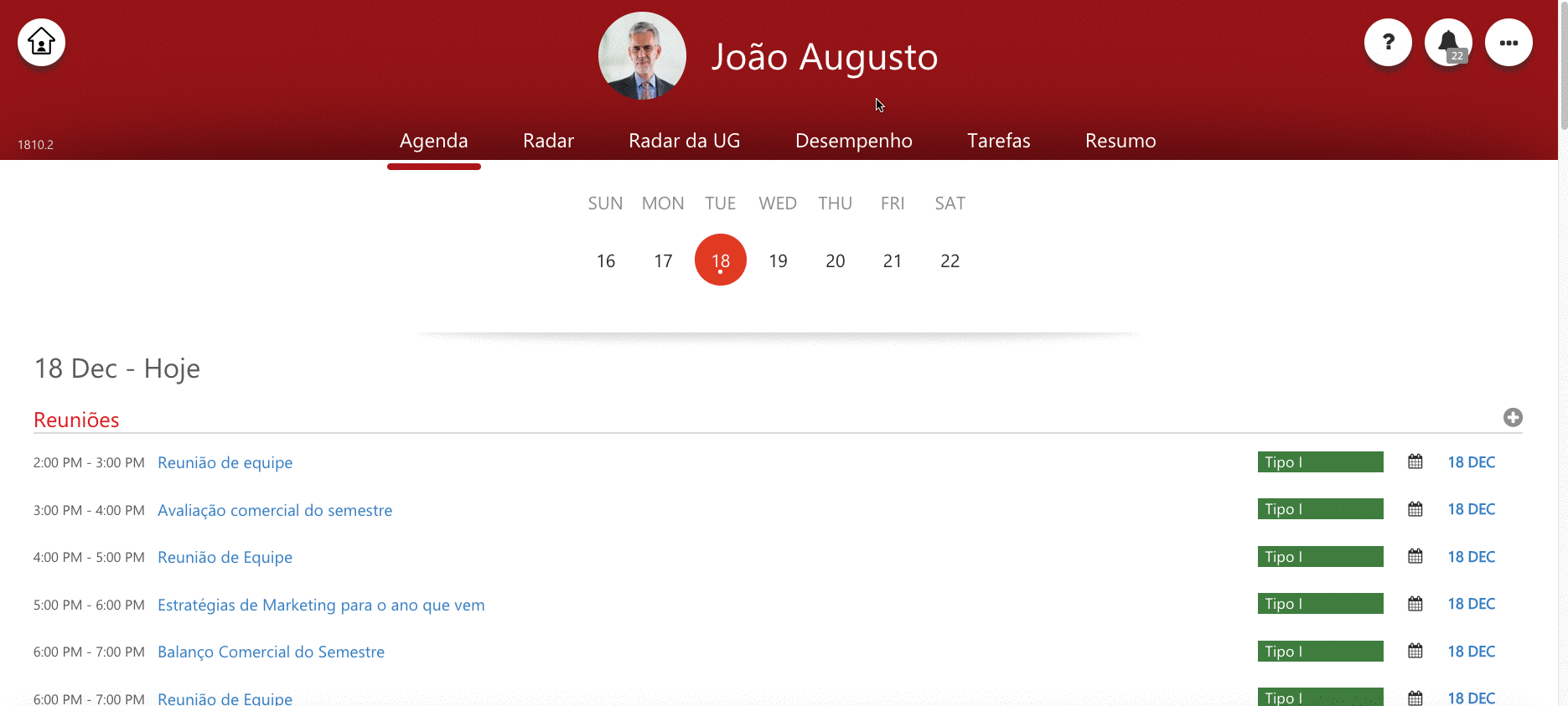Select Thursday 20 in the week strip

835,260
